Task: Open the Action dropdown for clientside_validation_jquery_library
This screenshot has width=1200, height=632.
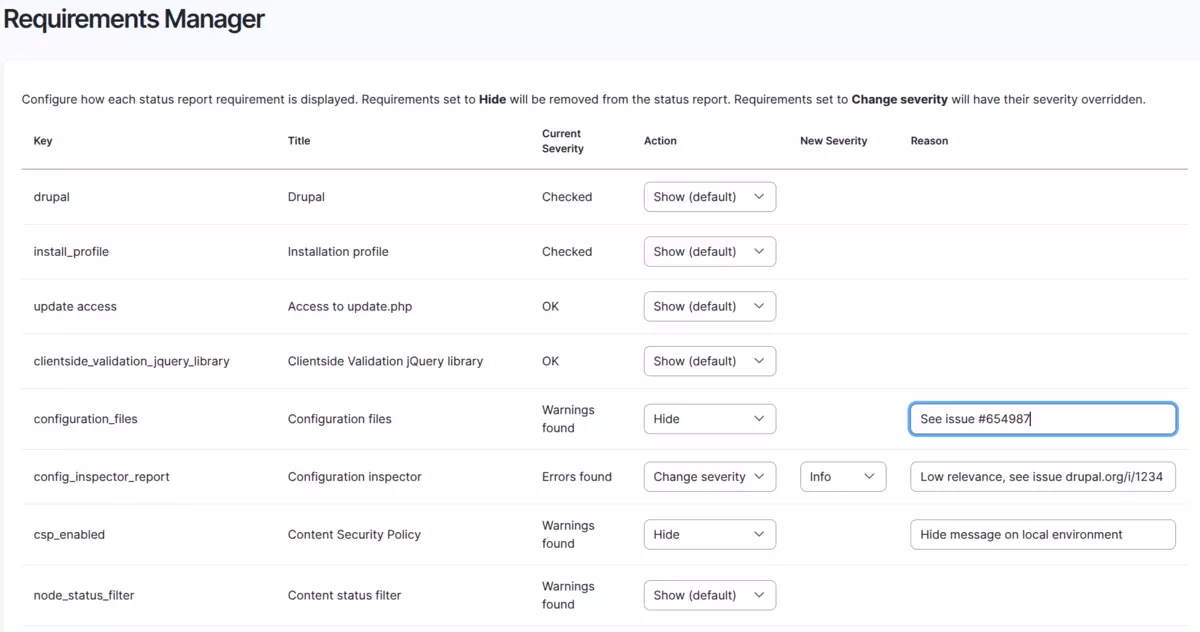Action: (709, 361)
